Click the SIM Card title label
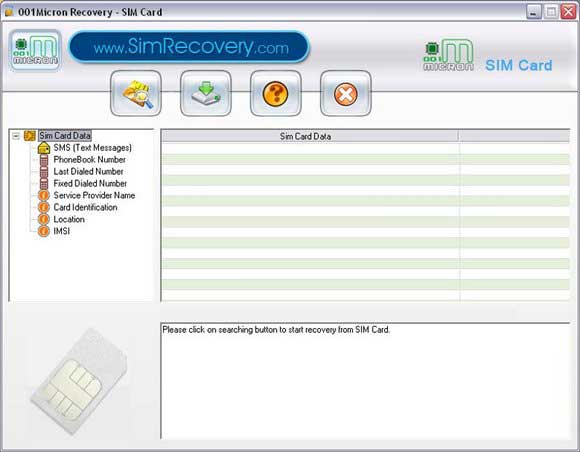This screenshot has width=580, height=452. click(519, 65)
